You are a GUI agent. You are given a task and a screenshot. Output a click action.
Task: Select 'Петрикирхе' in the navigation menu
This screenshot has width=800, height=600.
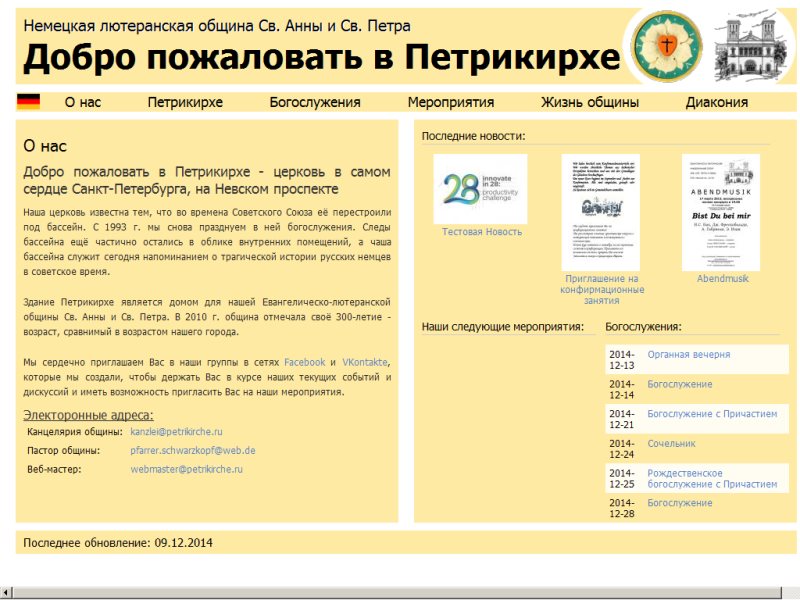coord(185,102)
